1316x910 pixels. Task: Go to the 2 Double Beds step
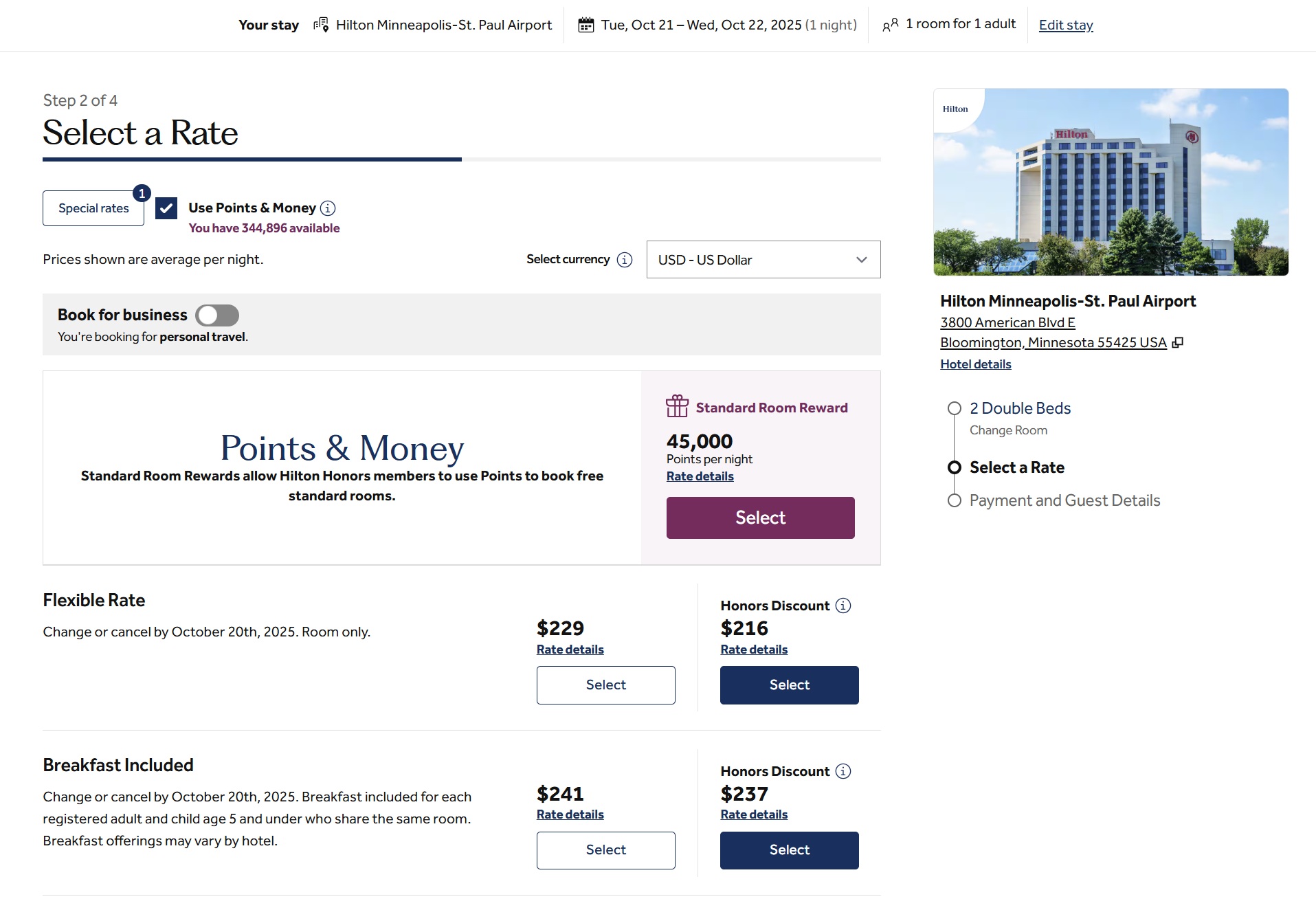(1020, 408)
